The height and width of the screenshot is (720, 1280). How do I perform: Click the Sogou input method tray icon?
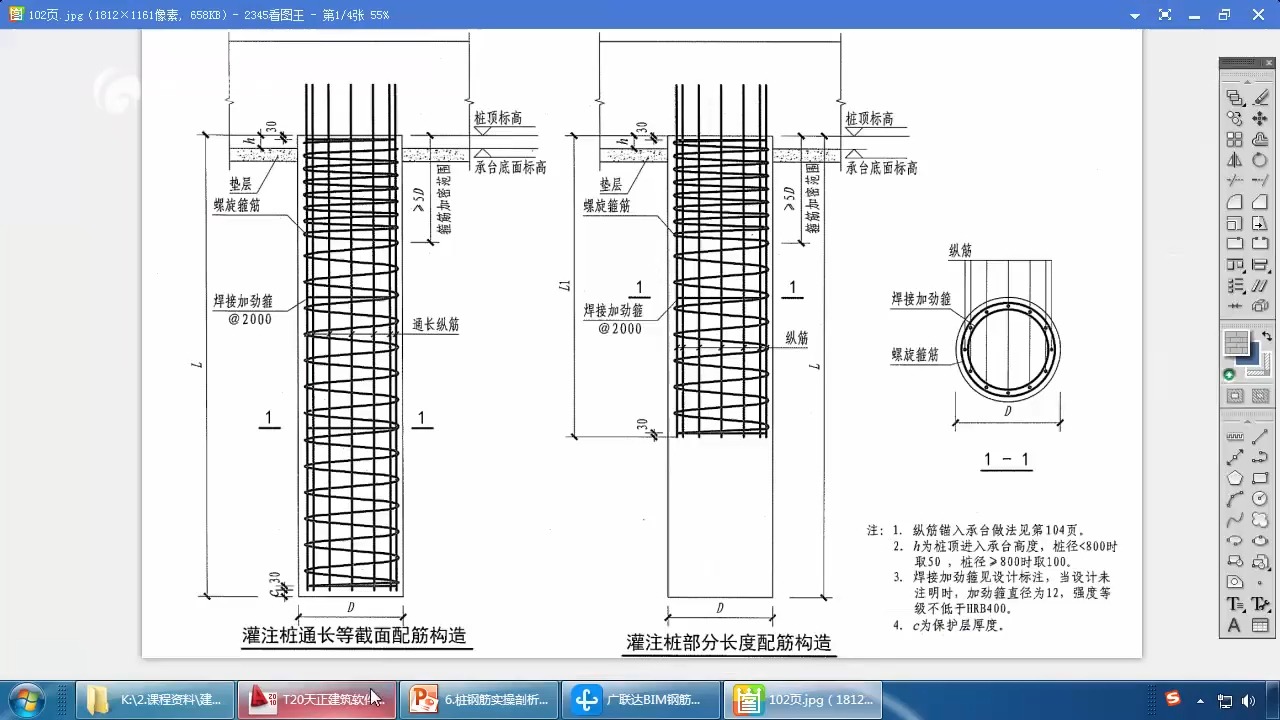(x=1173, y=698)
